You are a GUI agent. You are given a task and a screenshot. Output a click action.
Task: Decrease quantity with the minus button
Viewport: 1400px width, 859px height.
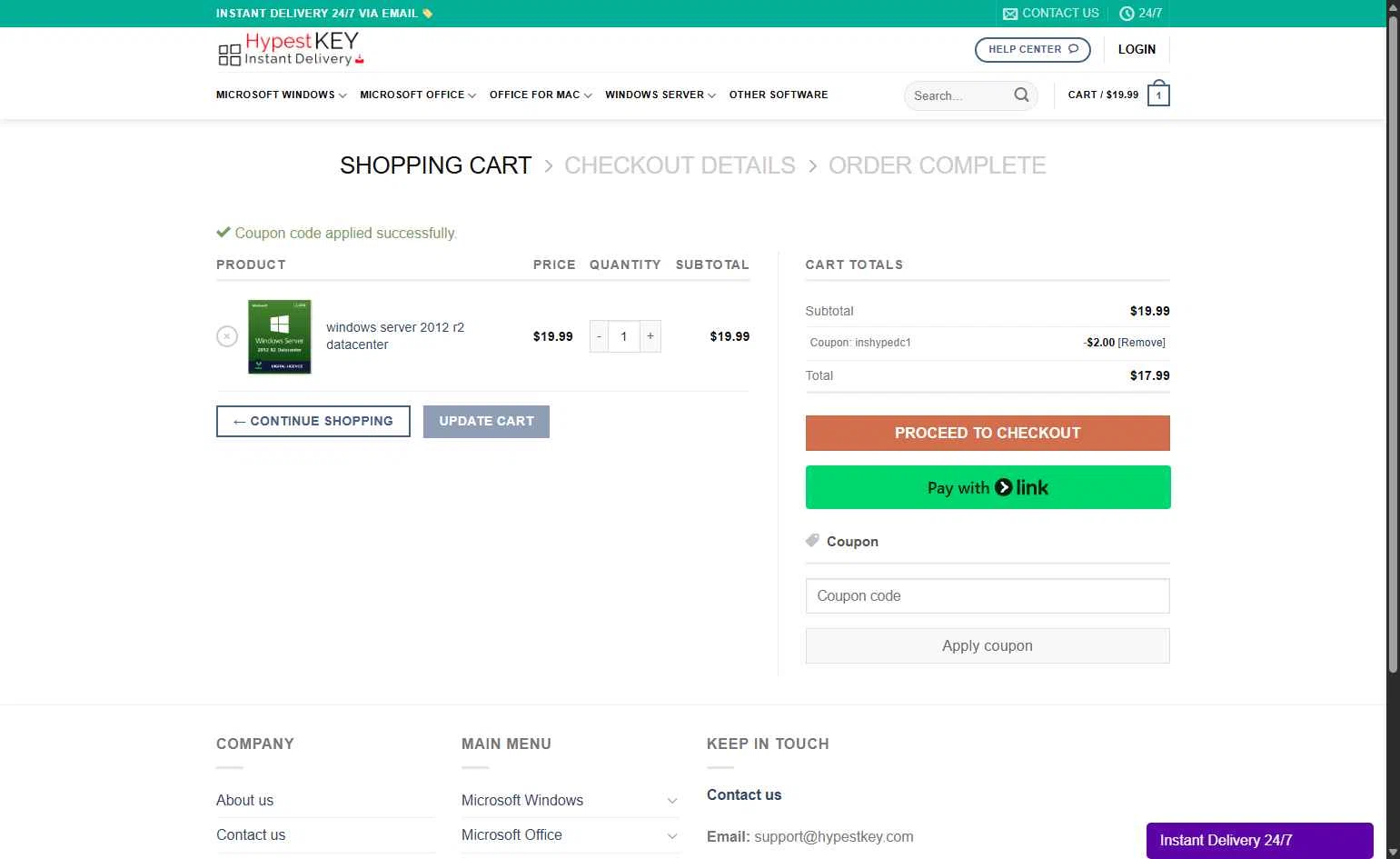[x=599, y=336]
